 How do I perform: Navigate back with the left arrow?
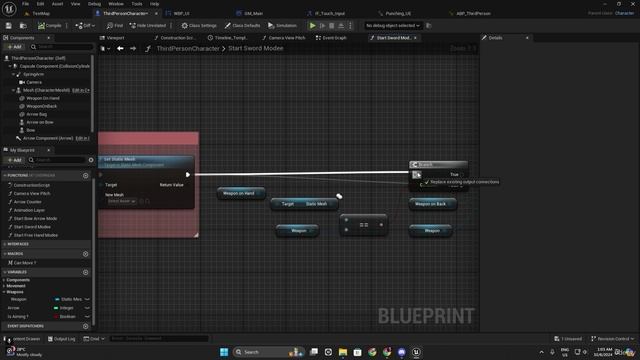point(120,49)
